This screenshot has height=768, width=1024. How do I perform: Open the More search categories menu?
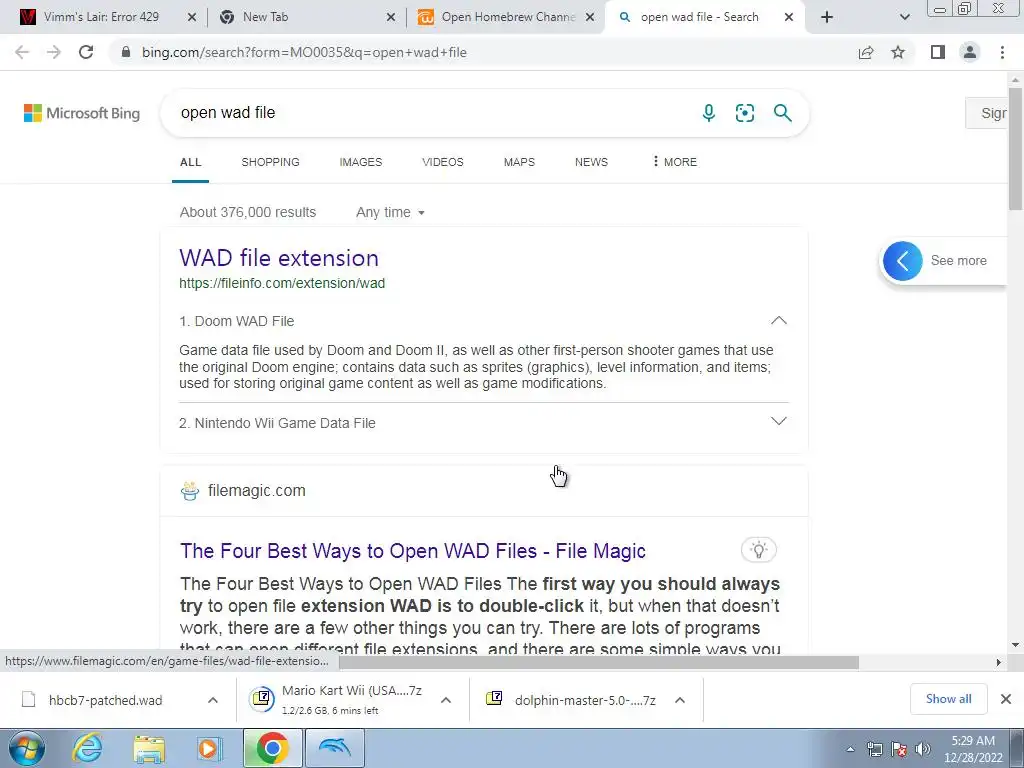[675, 162]
